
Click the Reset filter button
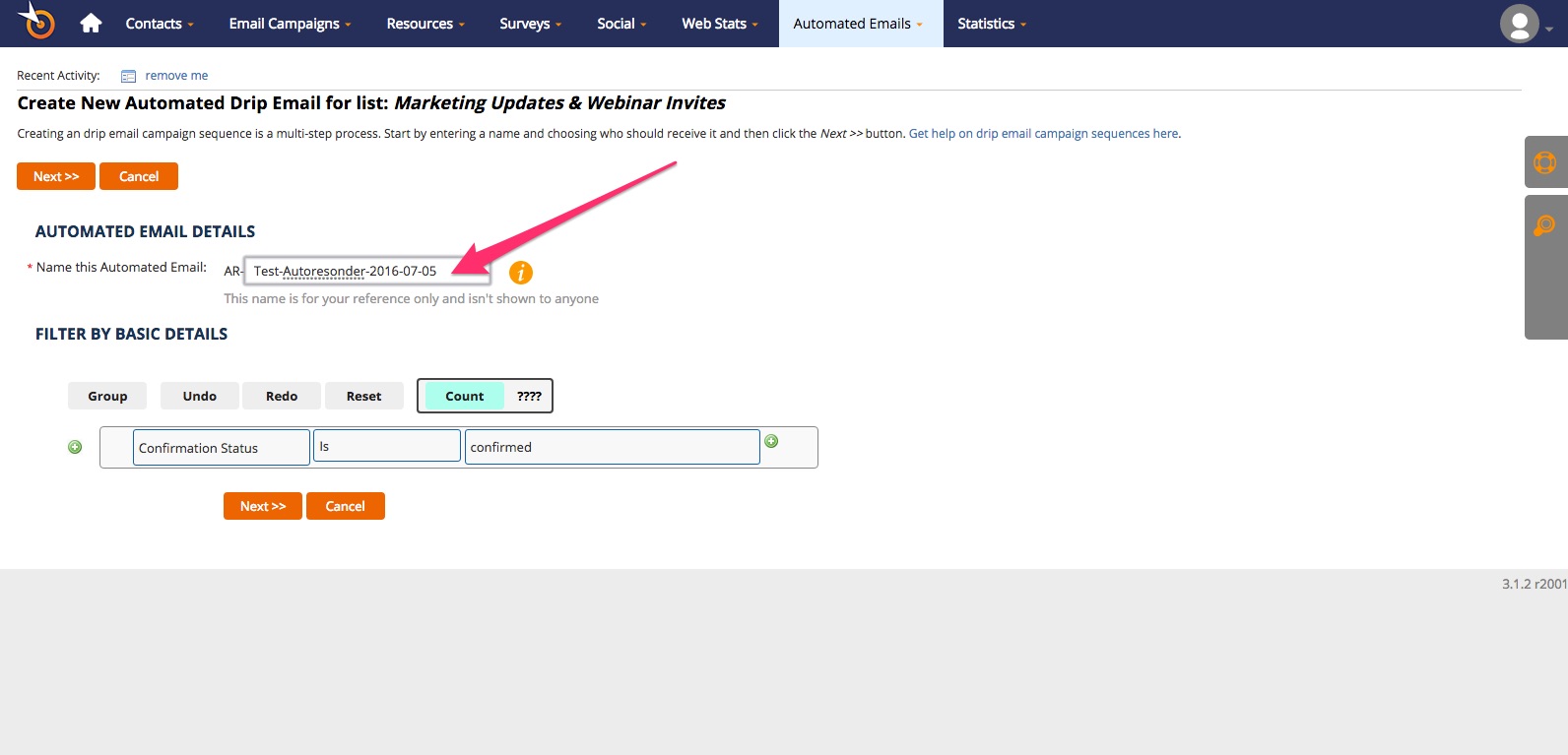pyautogui.click(x=363, y=396)
